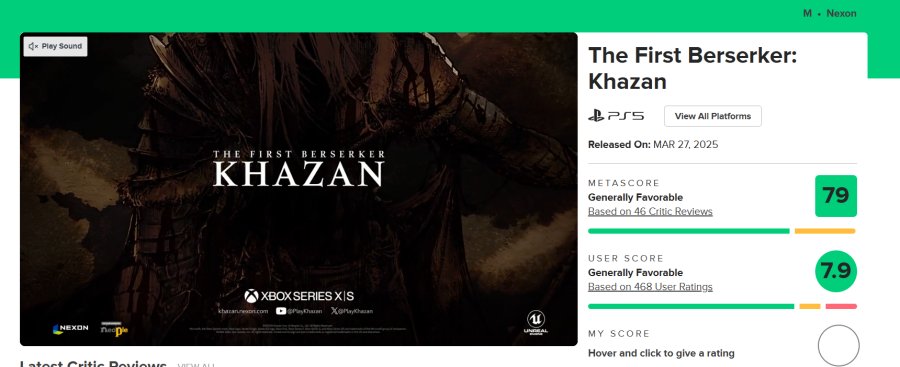The width and height of the screenshot is (900, 367).
Task: Click the Xbox Series X|S logo in trailer
Action: (298, 296)
